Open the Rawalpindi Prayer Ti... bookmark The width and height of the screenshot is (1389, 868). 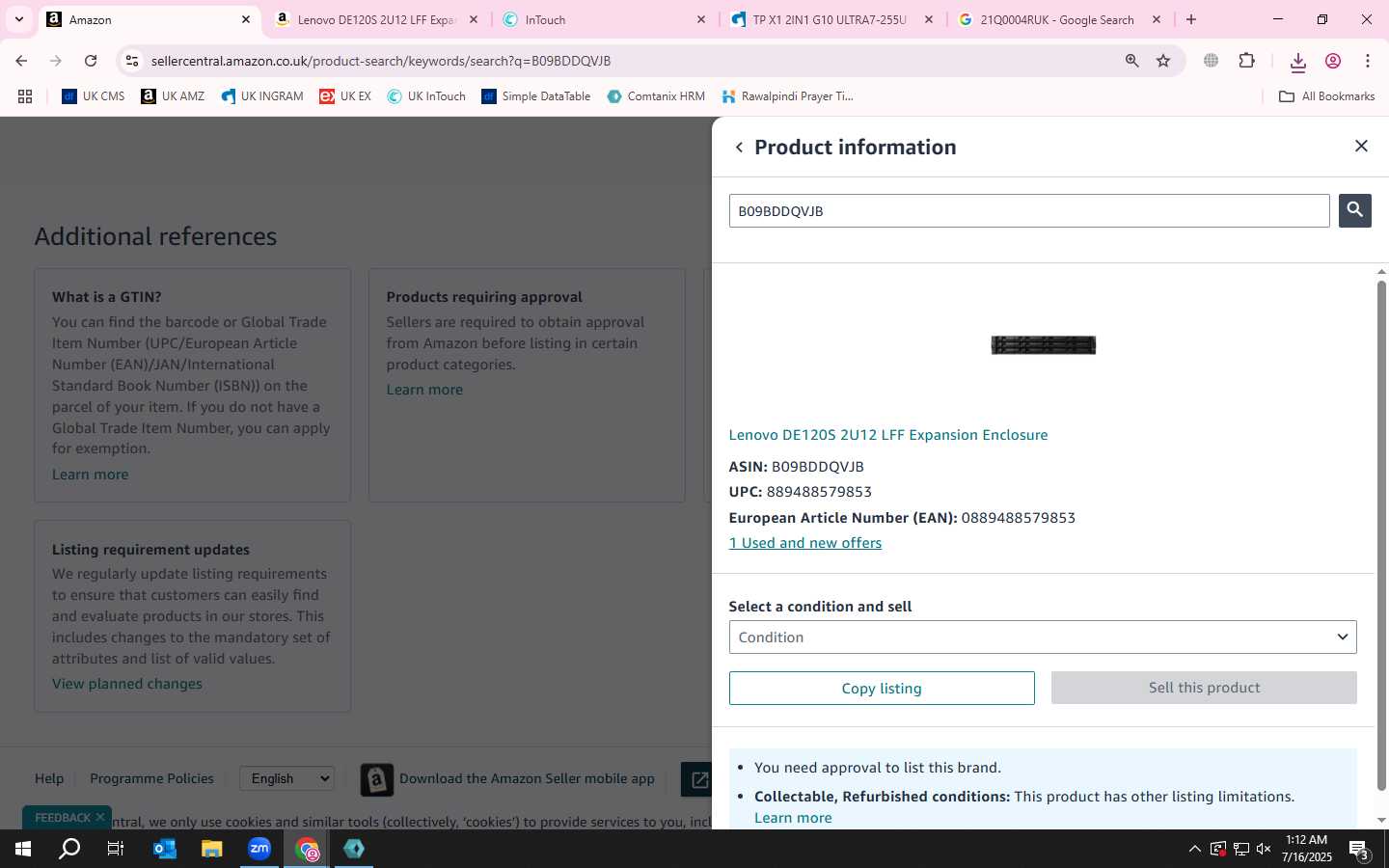click(x=787, y=96)
